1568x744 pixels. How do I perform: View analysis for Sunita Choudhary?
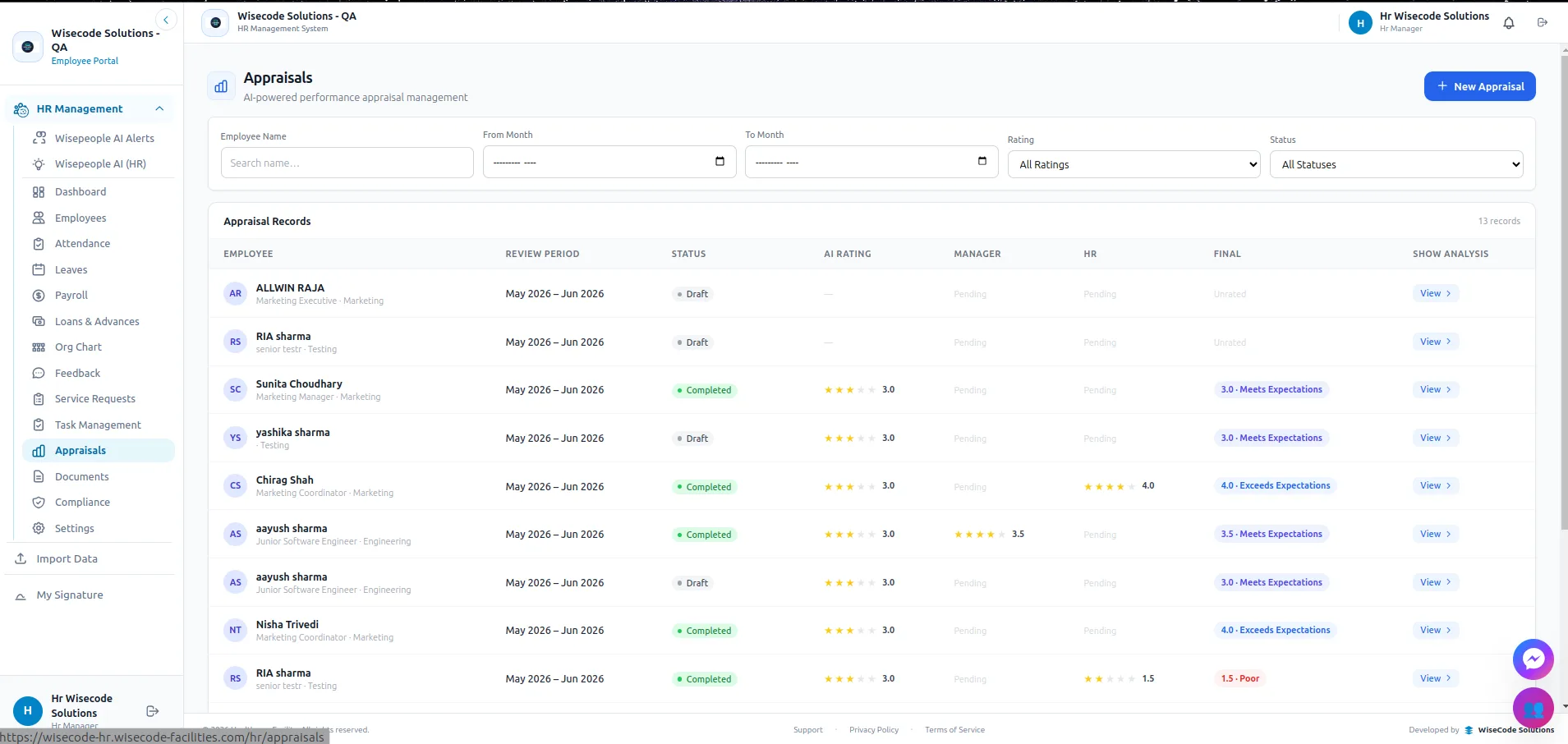[x=1436, y=389]
